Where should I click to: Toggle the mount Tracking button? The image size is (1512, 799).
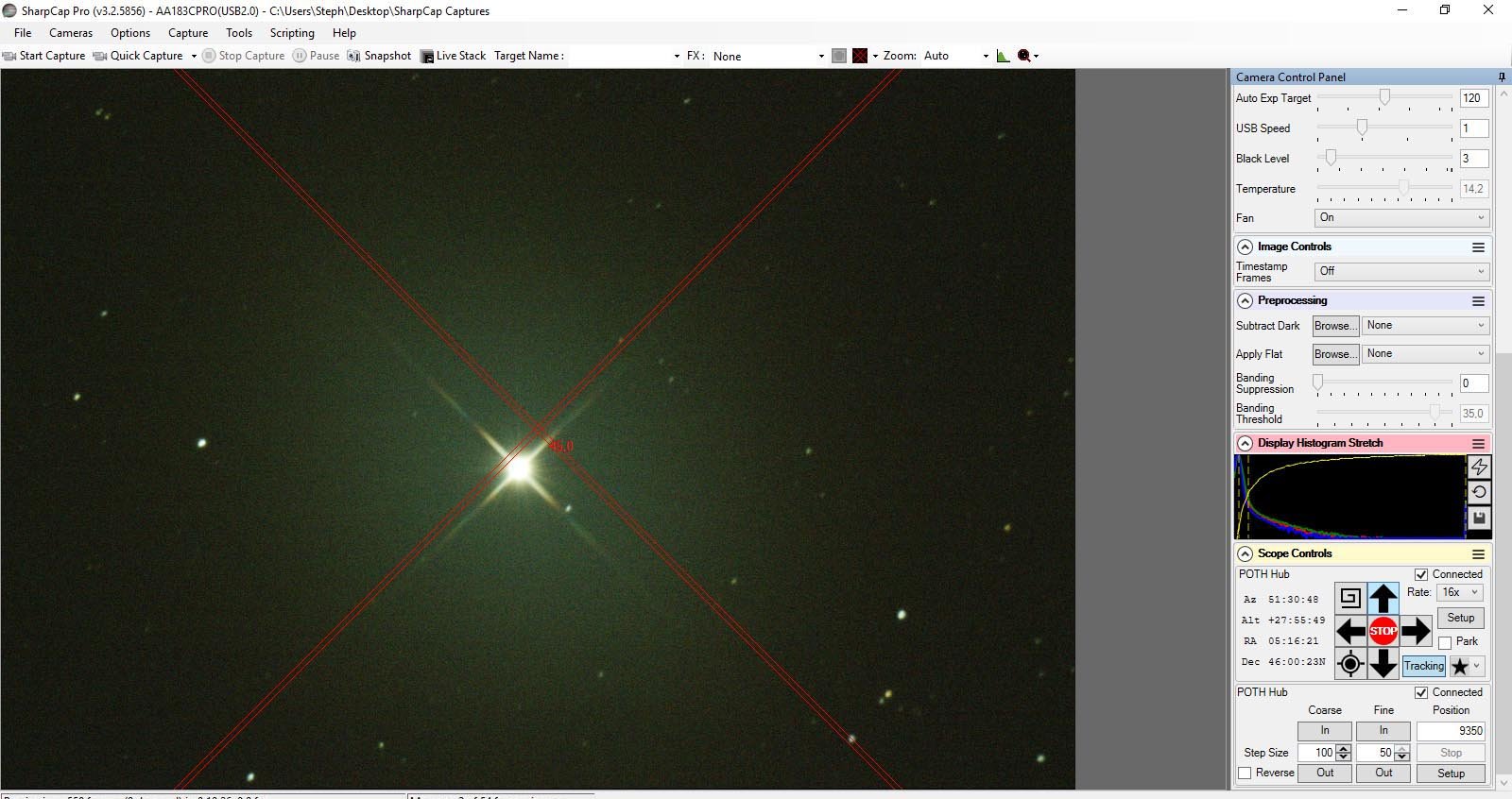click(1424, 666)
